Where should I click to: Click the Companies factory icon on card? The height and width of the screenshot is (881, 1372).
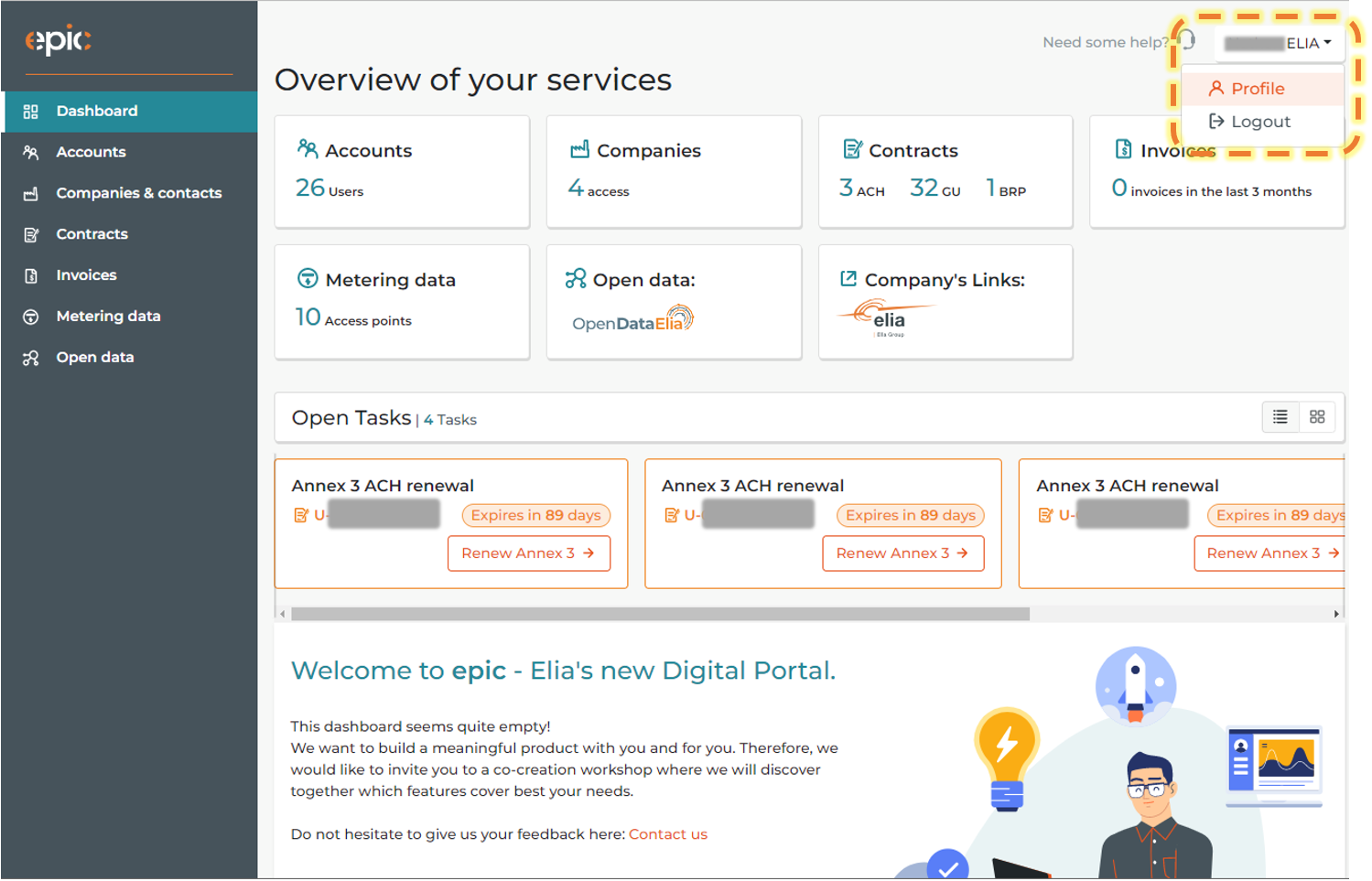click(x=579, y=149)
